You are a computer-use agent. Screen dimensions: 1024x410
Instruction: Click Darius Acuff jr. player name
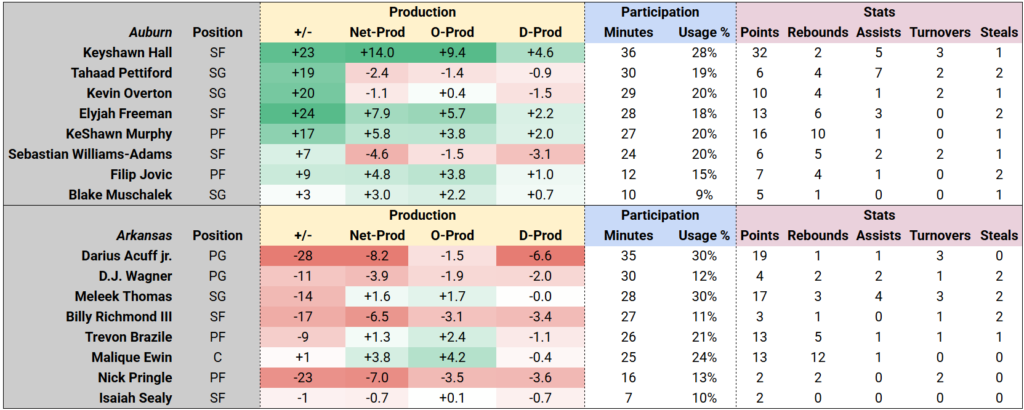(126, 256)
